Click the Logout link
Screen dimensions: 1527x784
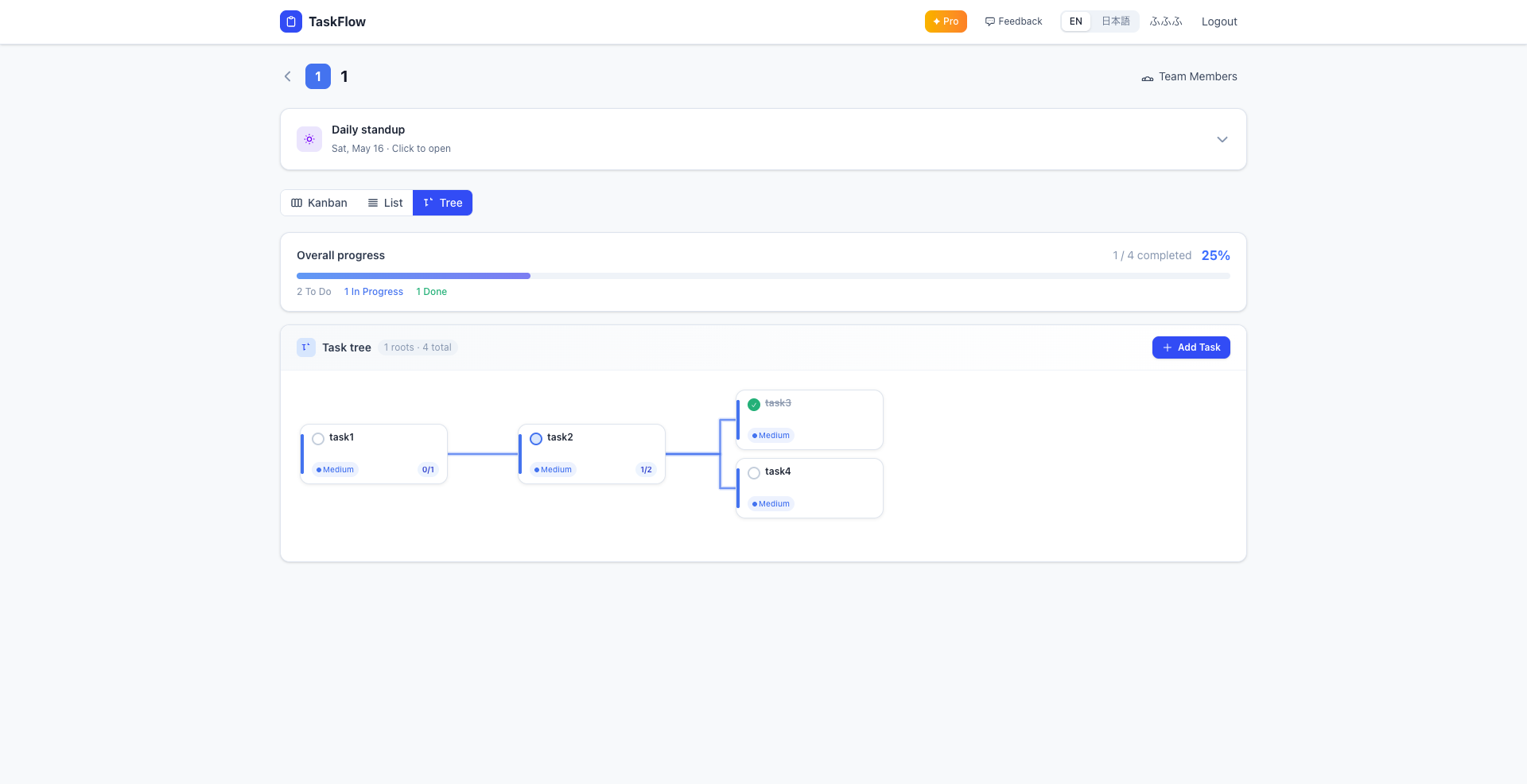click(1219, 21)
